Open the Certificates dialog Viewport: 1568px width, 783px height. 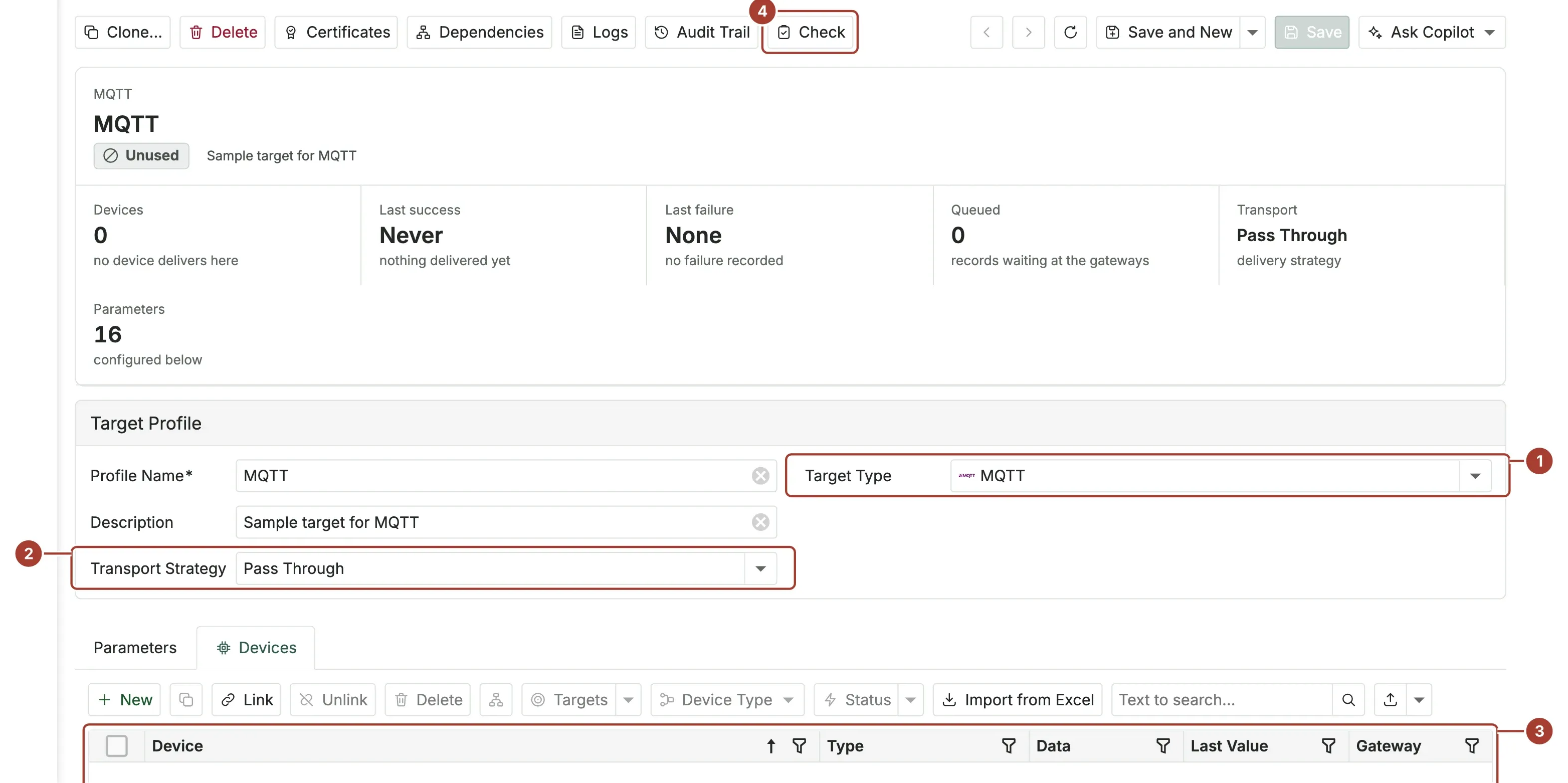point(336,32)
